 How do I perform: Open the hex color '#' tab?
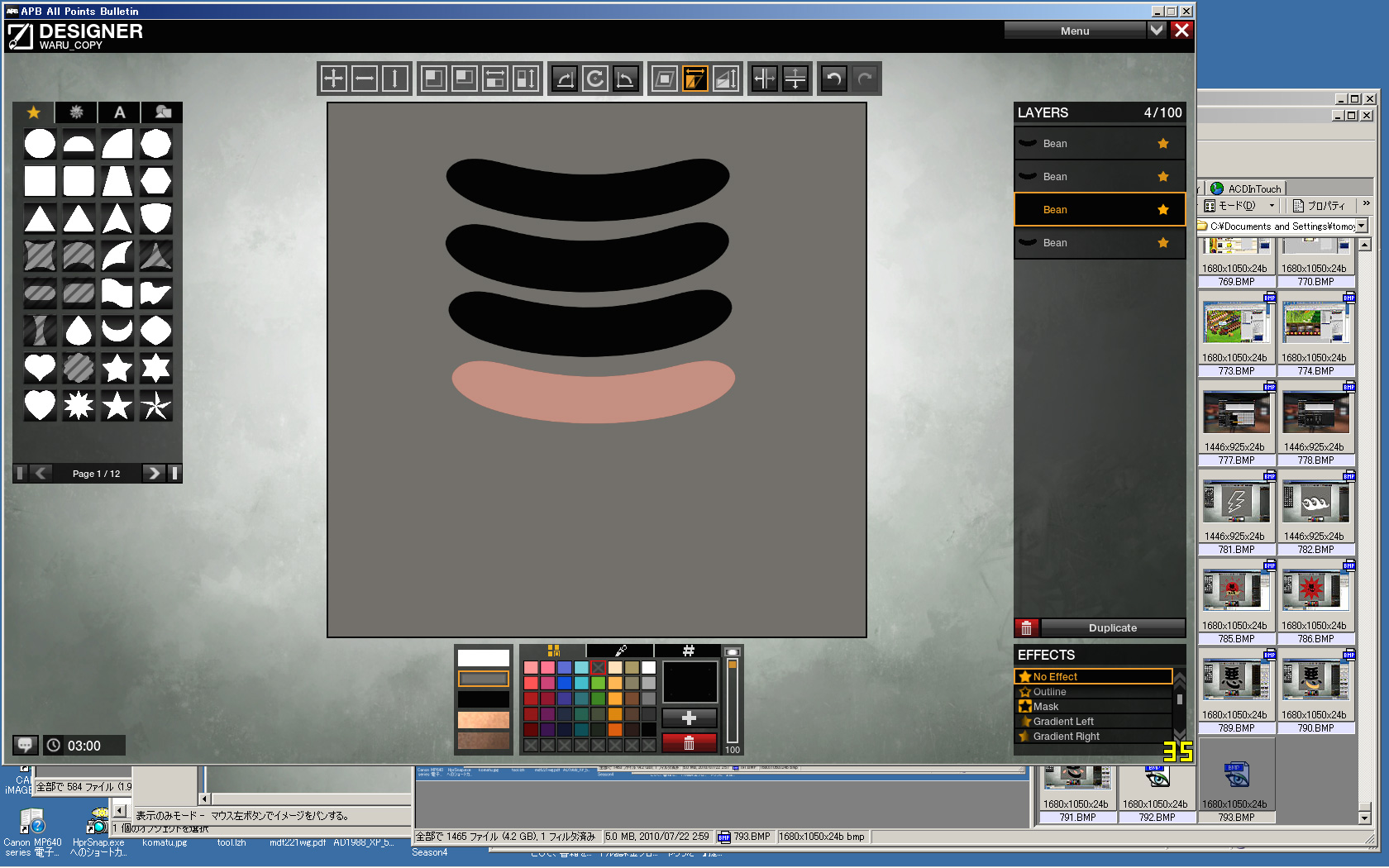(x=688, y=651)
